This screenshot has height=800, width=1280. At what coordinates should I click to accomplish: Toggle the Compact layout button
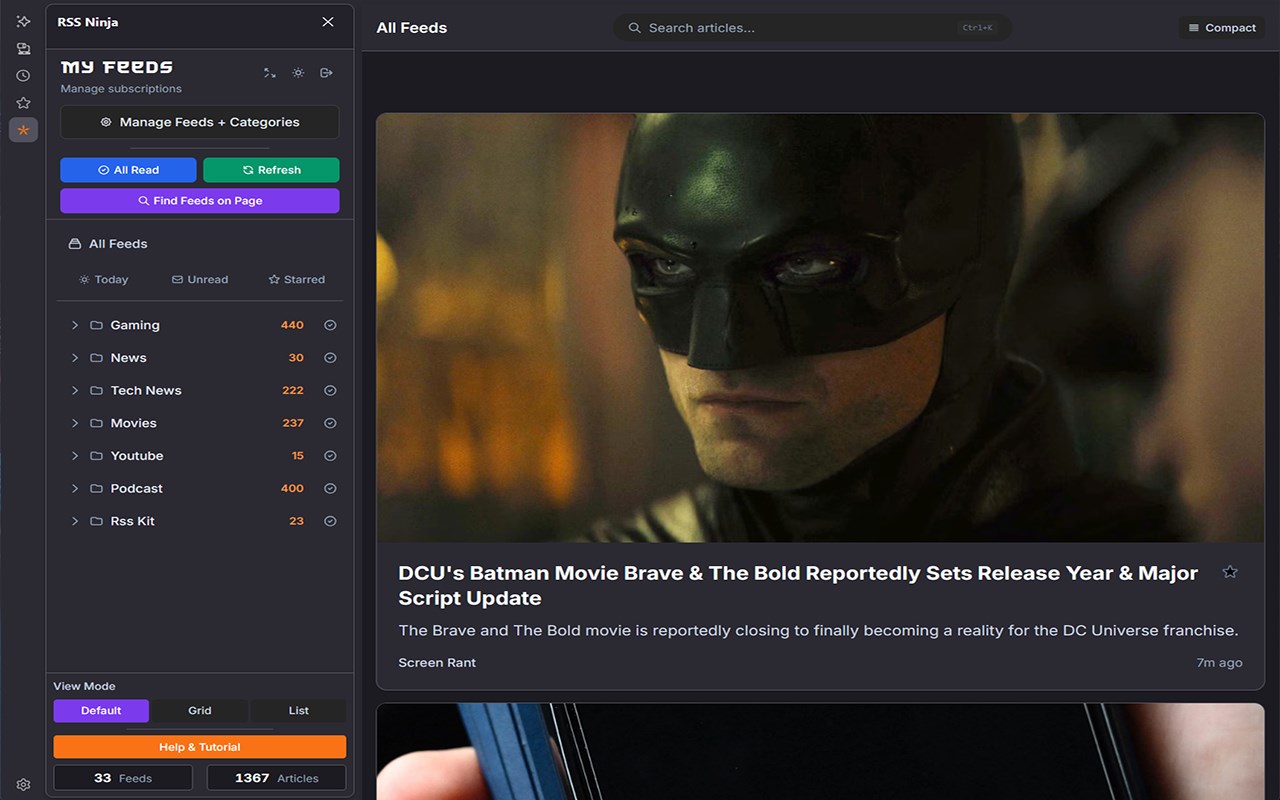[1222, 28]
